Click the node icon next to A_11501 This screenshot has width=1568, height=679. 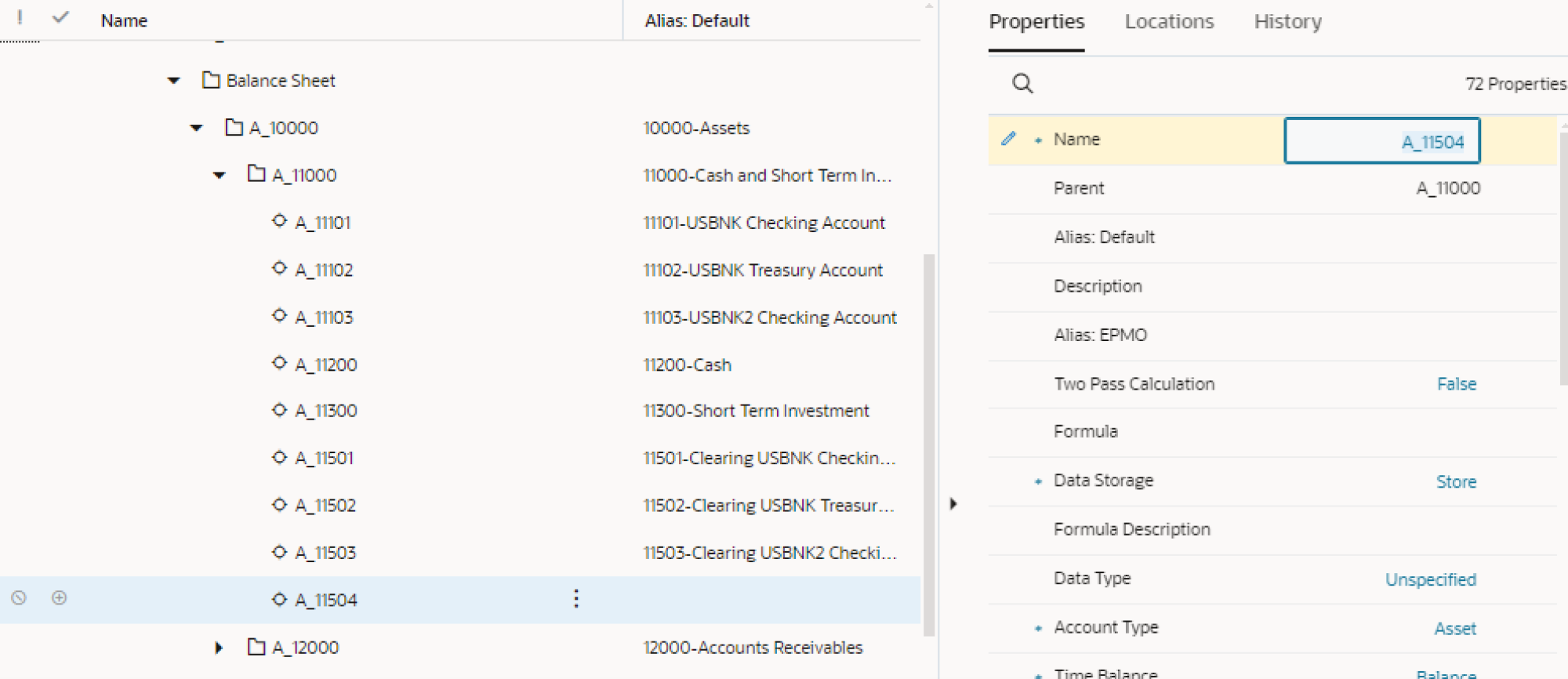coord(279,456)
